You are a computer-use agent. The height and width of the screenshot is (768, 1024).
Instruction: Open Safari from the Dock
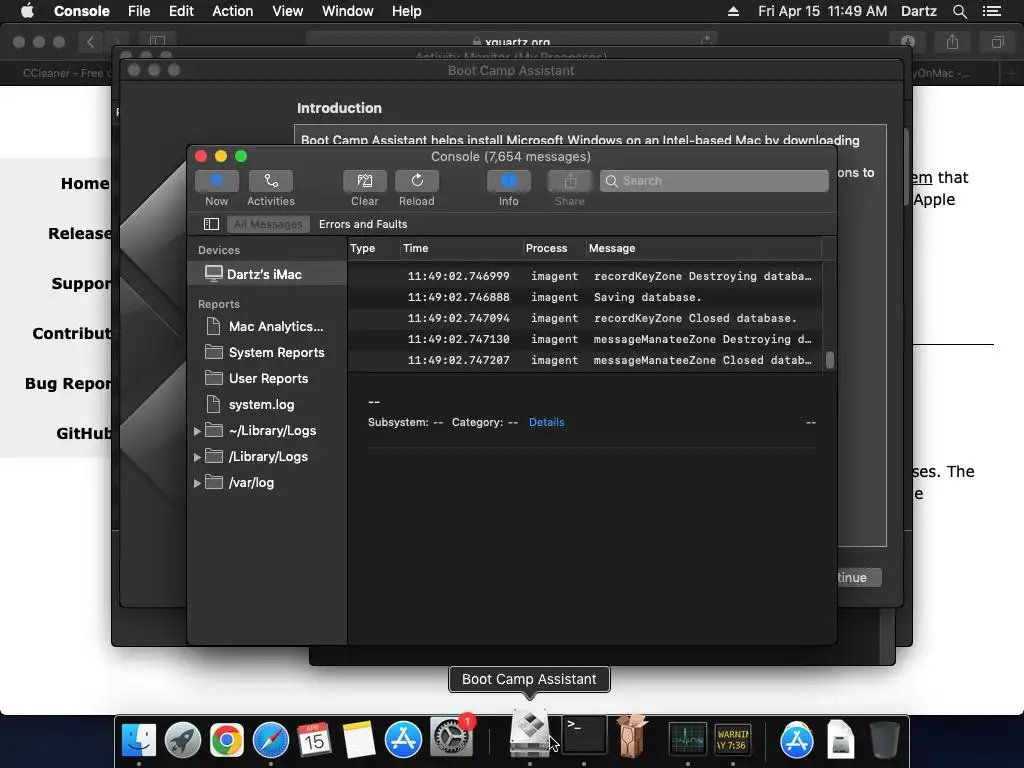pos(271,740)
